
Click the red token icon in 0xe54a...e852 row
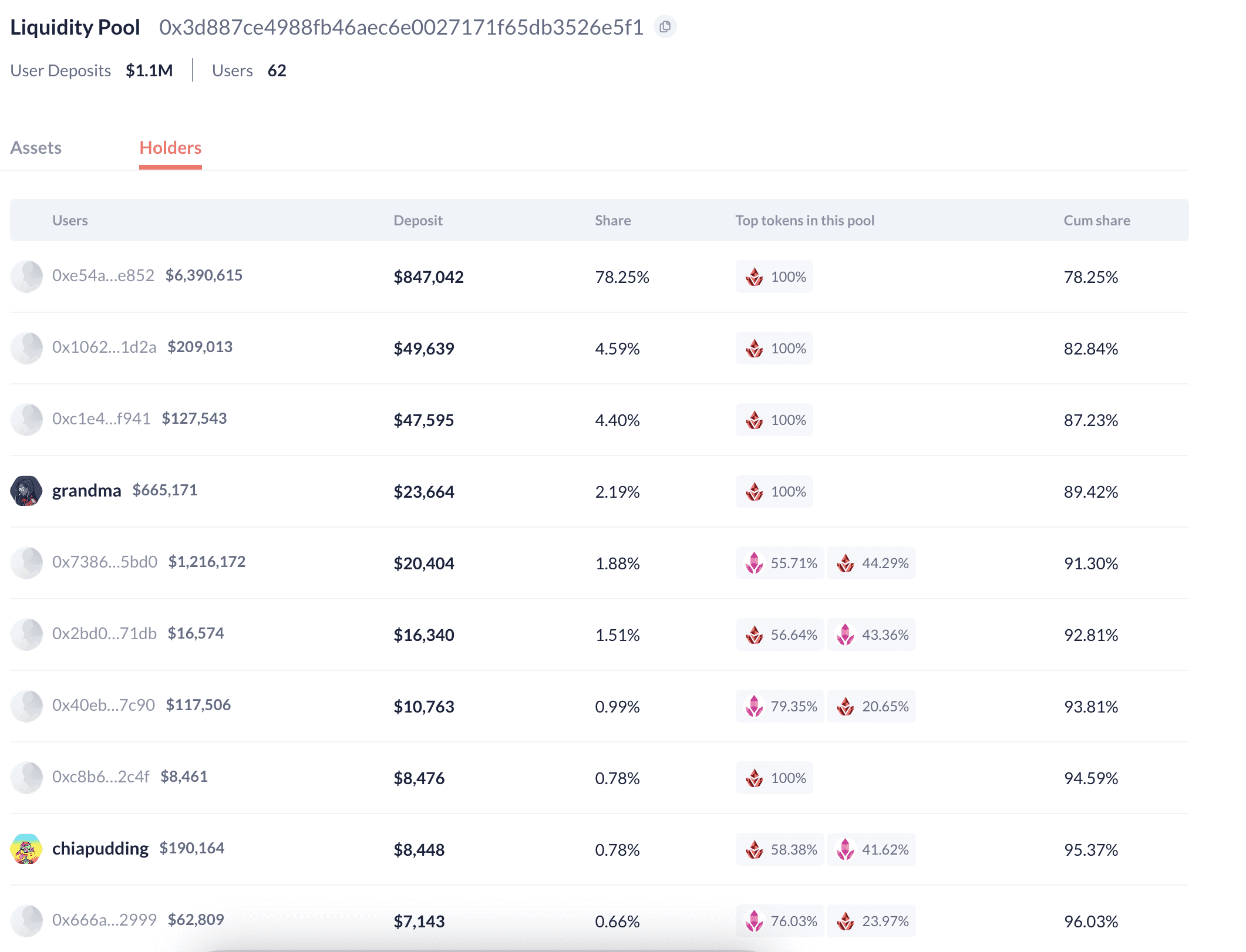coord(755,276)
